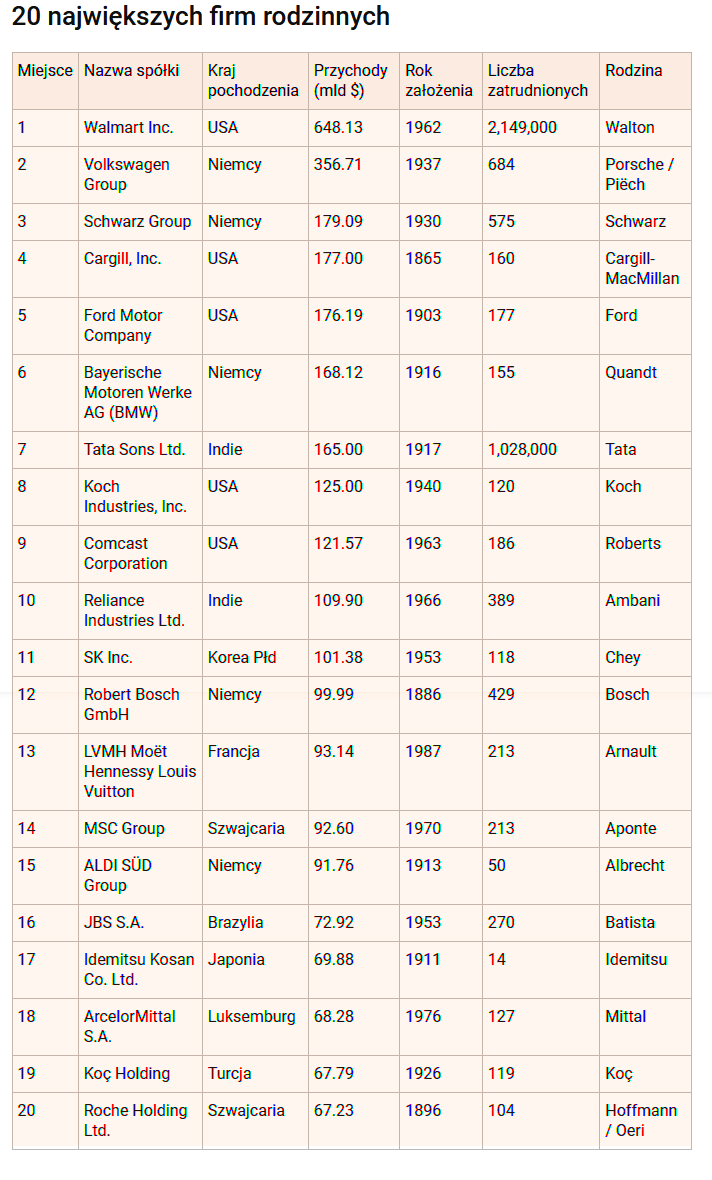Select the "LVMH Moët Hennessy Louis Vuitton" cell
The width and height of the screenshot is (712, 1180).
tap(140, 771)
